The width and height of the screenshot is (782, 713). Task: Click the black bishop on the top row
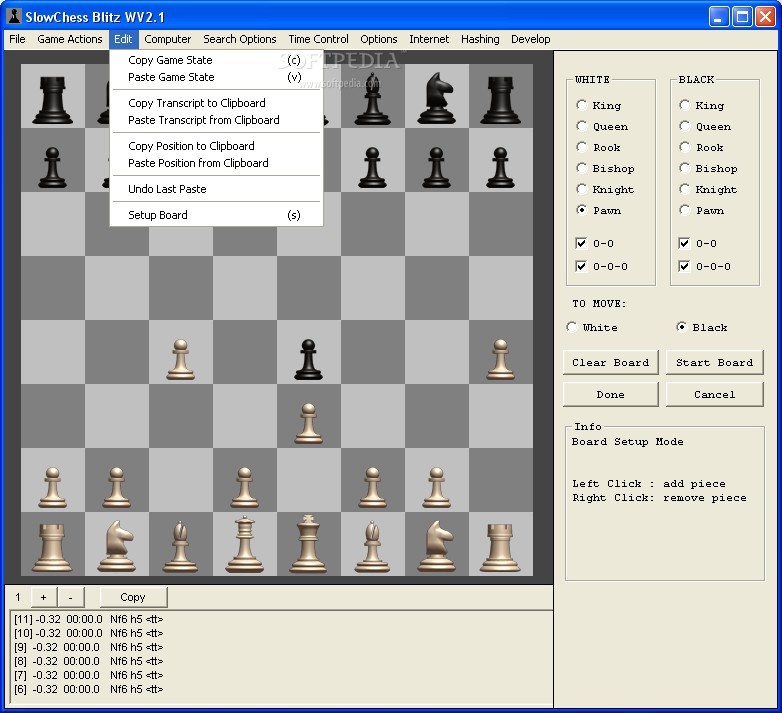click(x=373, y=99)
